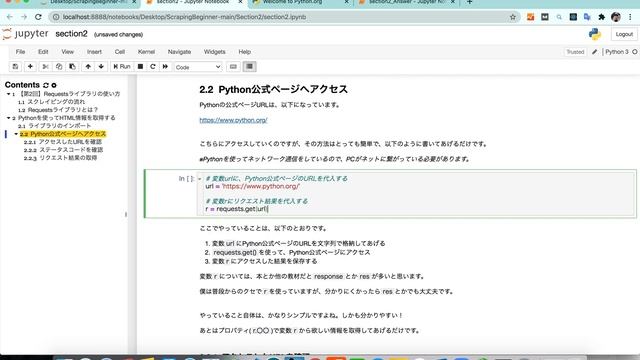Click the 2.2 Python公式ページへアクセス heading
This screenshot has height=360, width=640.
click(273, 89)
